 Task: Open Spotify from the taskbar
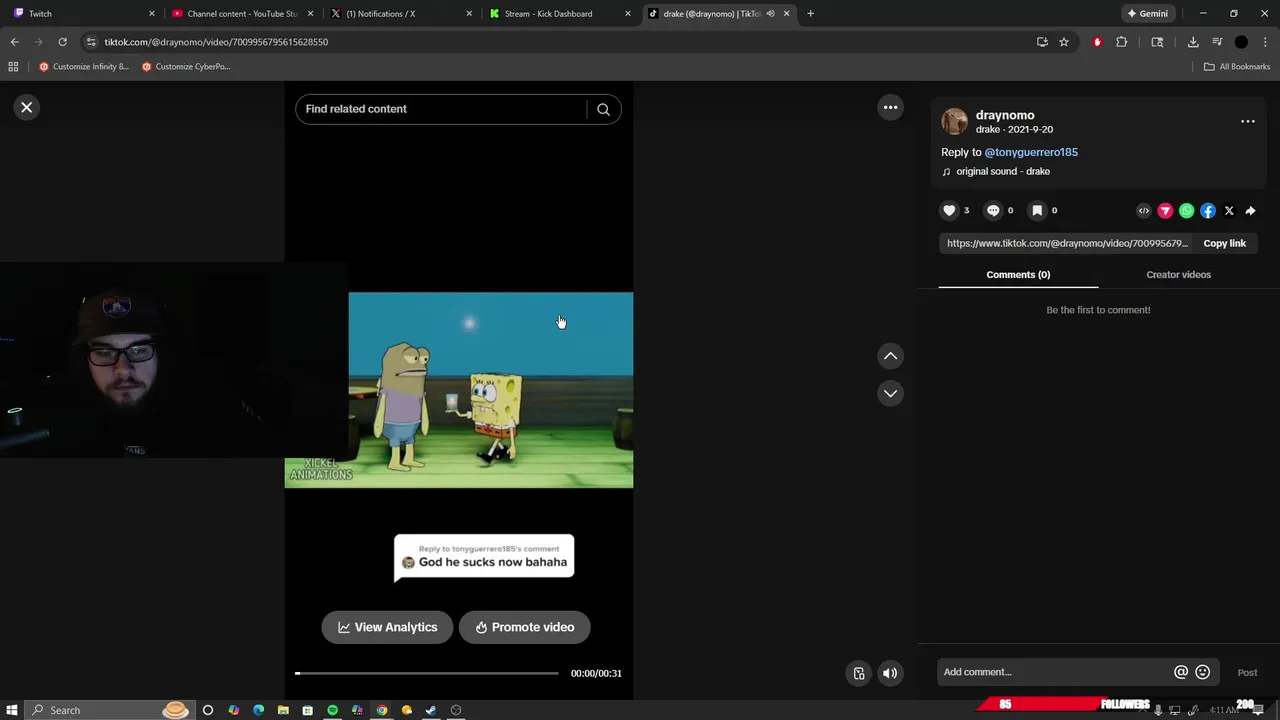(x=332, y=710)
